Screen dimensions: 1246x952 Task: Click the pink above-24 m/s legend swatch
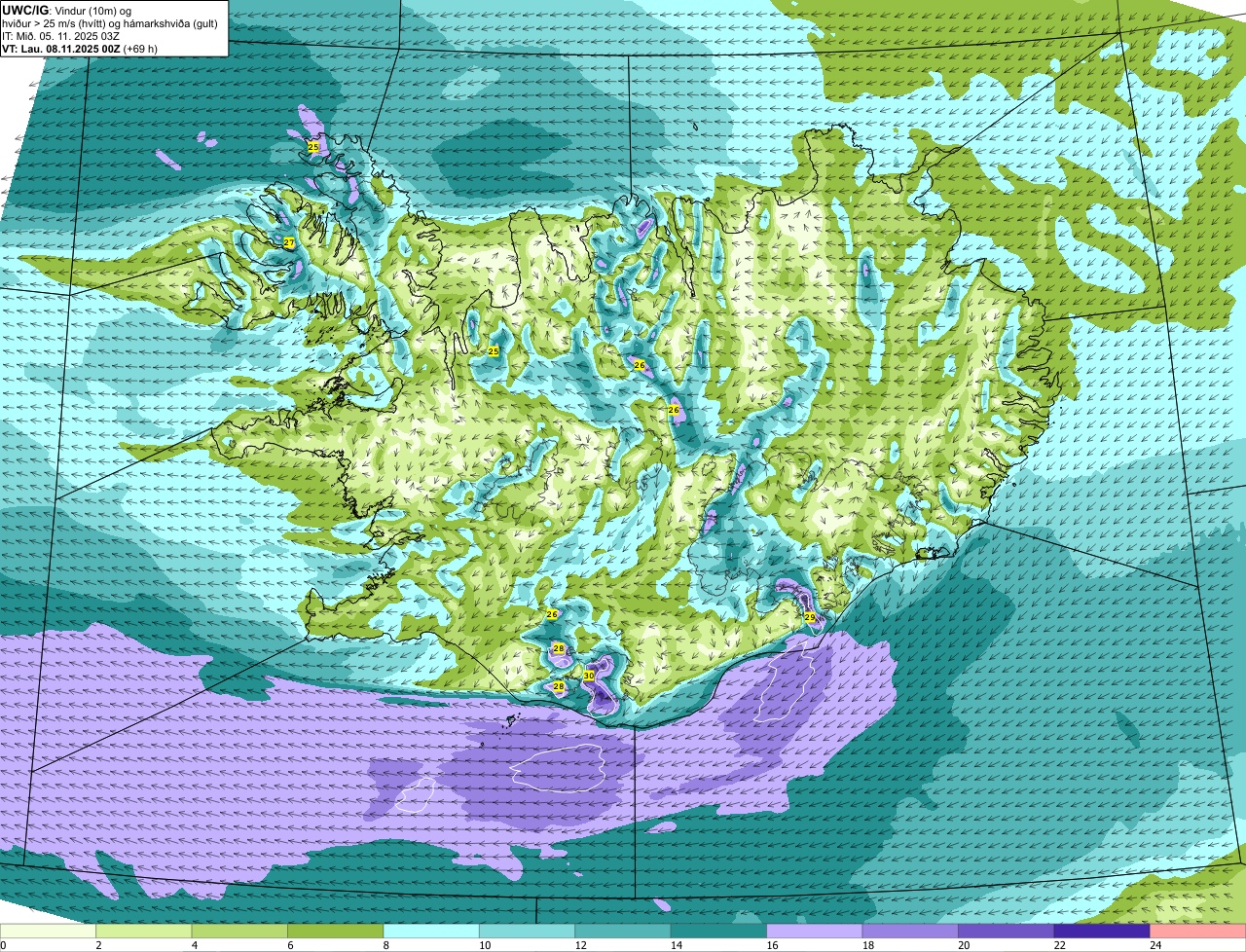click(1198, 932)
